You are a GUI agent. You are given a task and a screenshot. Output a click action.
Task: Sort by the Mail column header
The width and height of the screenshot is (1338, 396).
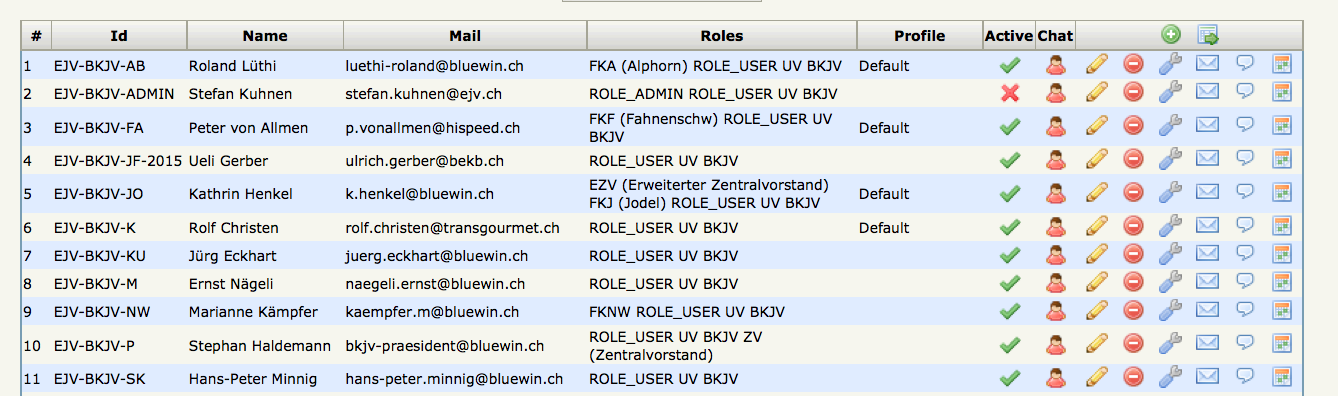(465, 36)
